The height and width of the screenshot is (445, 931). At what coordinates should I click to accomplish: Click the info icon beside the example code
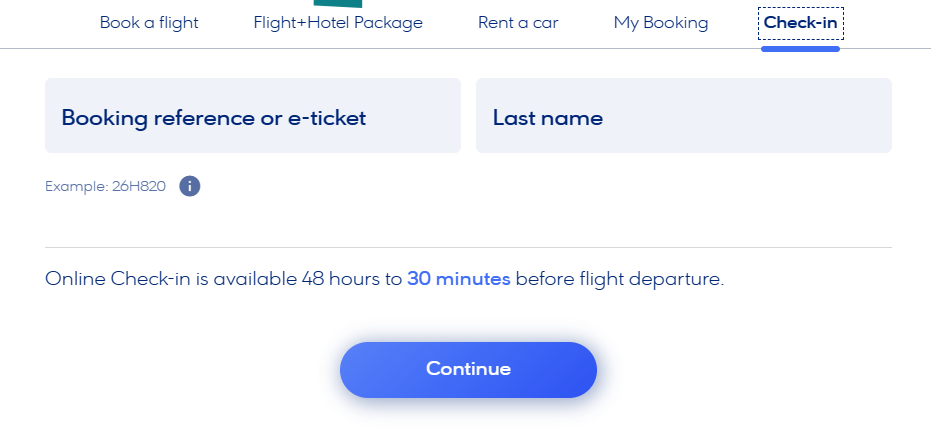click(x=189, y=186)
